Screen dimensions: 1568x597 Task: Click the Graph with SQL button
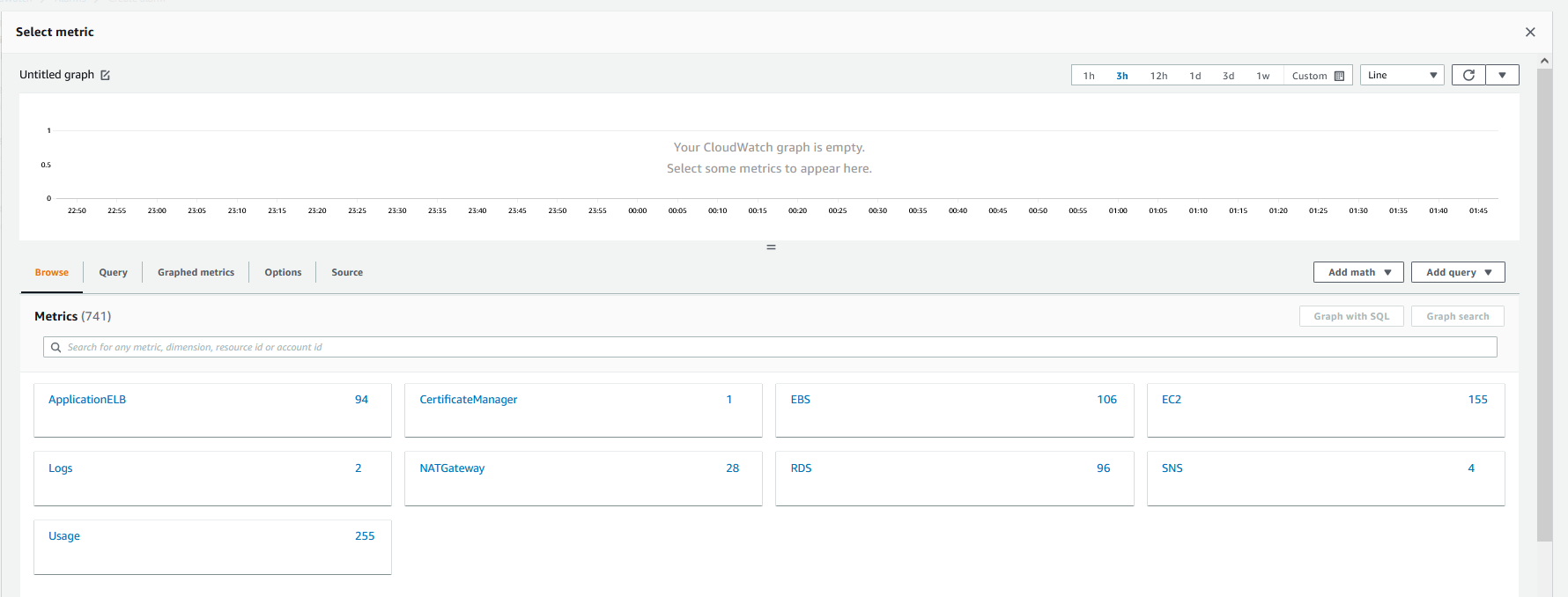(1351, 317)
